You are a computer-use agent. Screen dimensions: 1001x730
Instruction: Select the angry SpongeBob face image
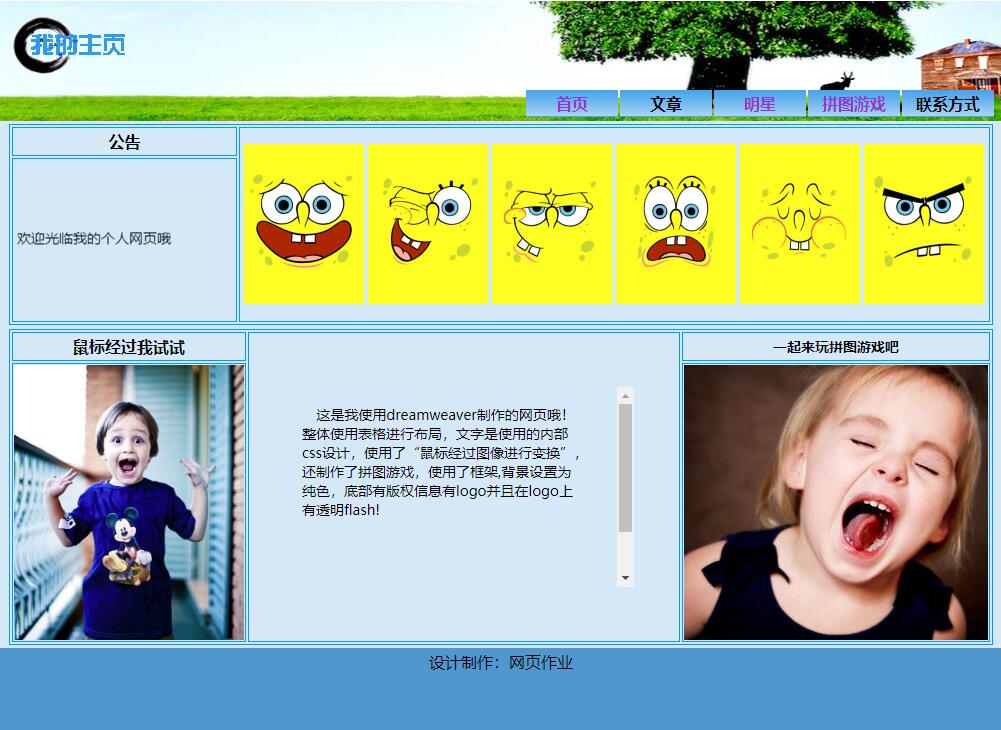[x=924, y=223]
